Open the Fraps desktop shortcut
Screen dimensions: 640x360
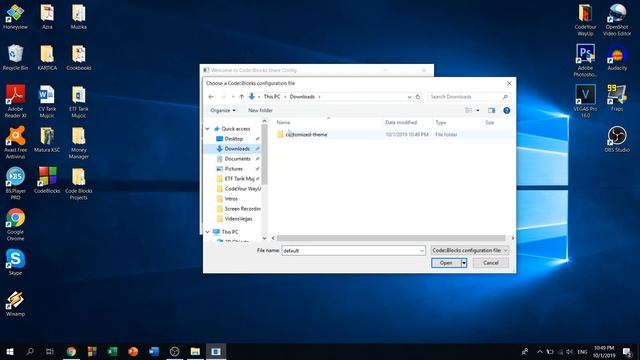617,98
